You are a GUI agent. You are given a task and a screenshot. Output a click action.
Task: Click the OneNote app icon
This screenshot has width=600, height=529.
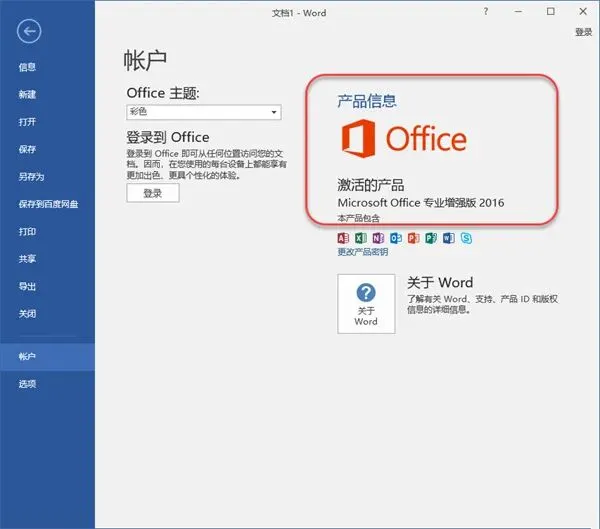click(378, 238)
